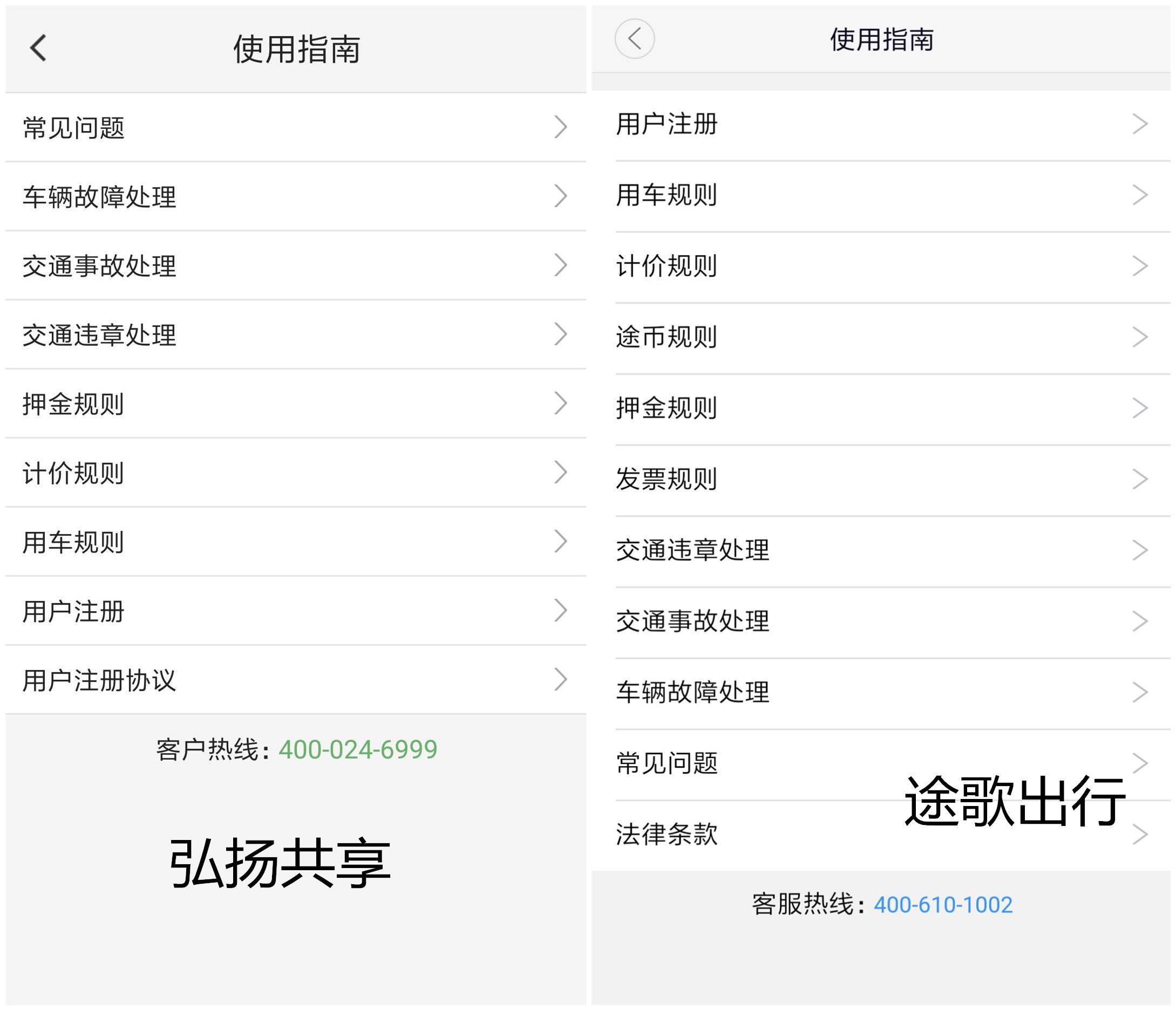Call the 400-610-1002 service hotline

coord(943,904)
